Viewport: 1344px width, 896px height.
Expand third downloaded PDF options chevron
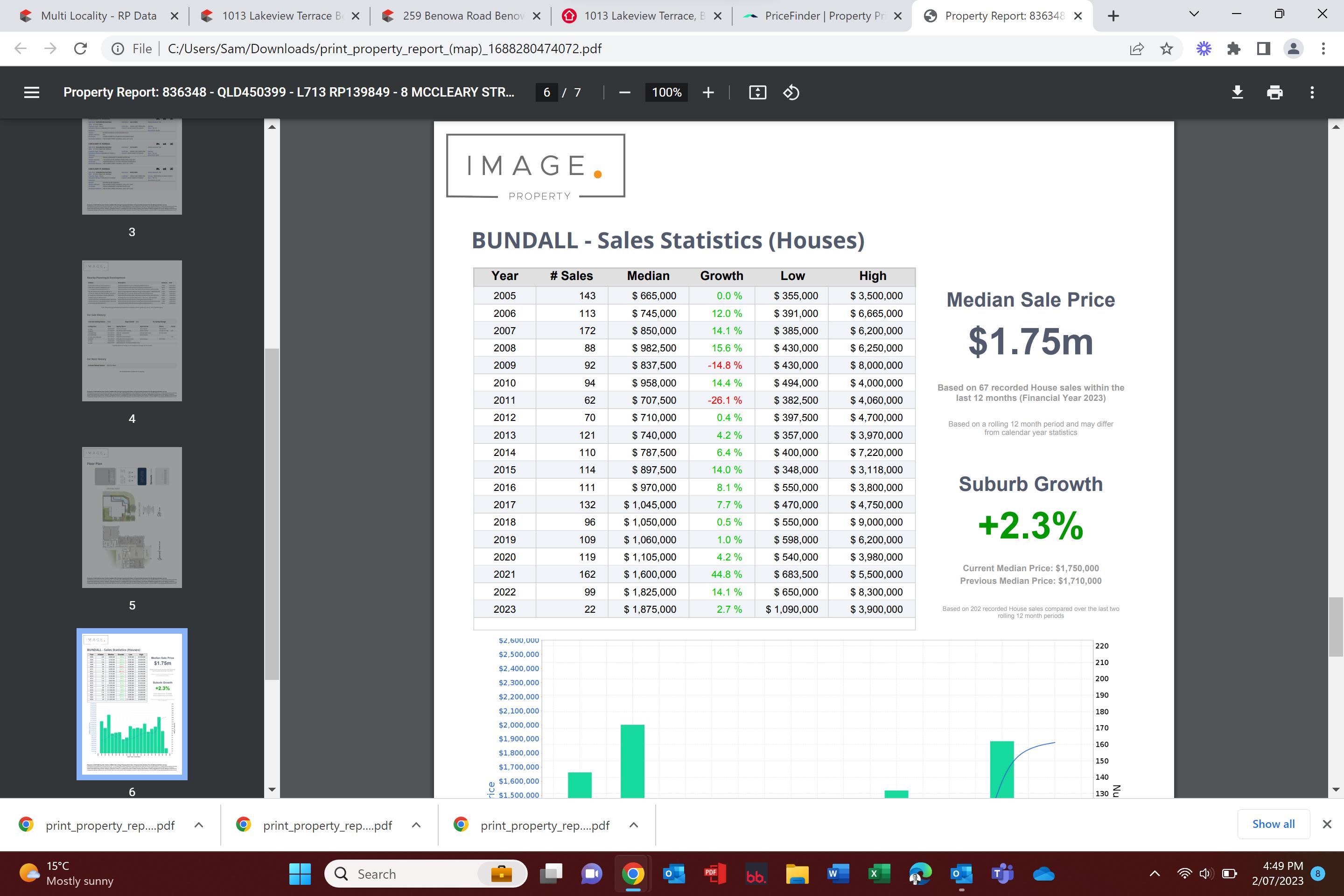coord(633,825)
